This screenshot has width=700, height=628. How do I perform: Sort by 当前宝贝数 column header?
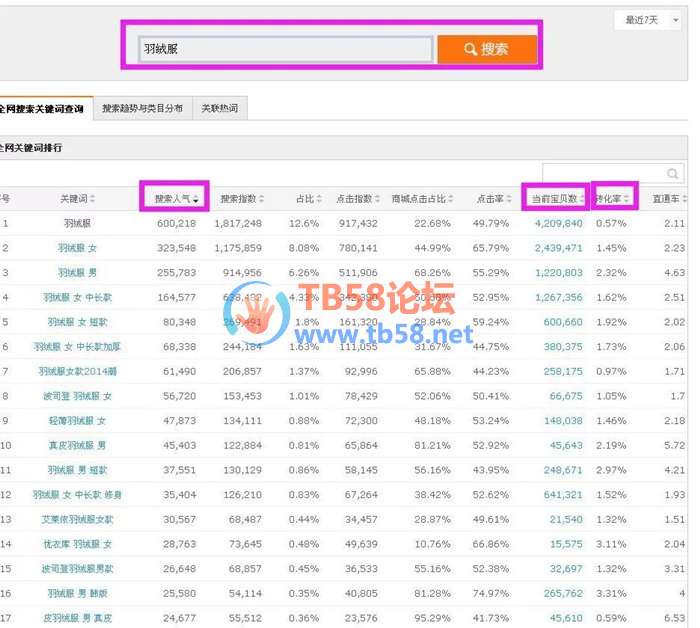(x=554, y=199)
